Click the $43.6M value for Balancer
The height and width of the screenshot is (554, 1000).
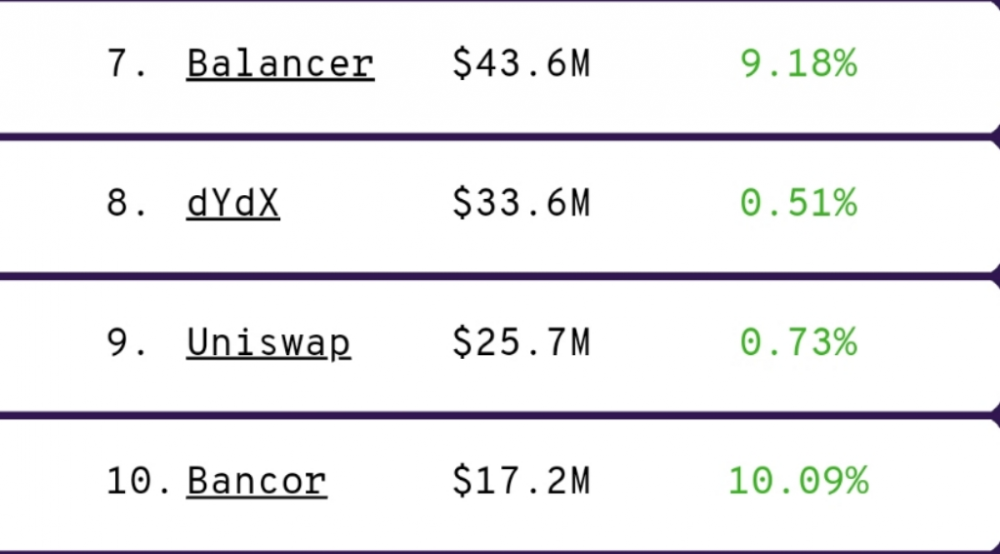tap(521, 64)
